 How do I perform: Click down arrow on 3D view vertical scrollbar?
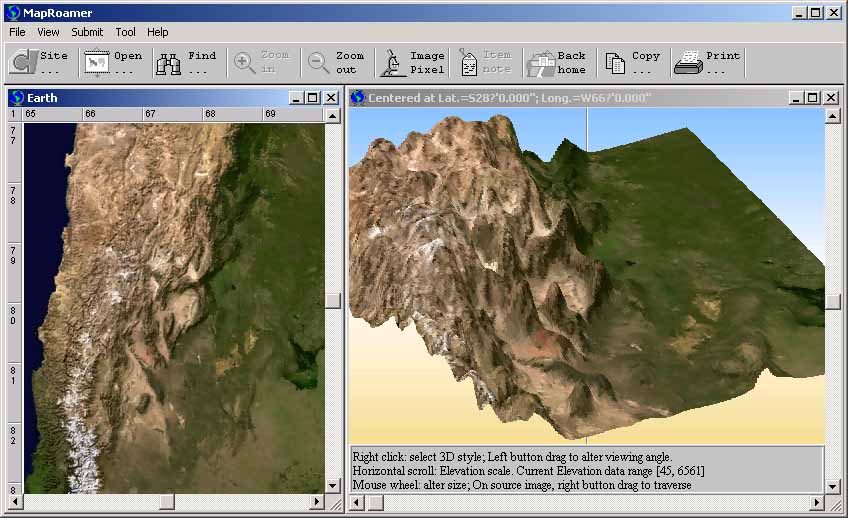pos(832,486)
